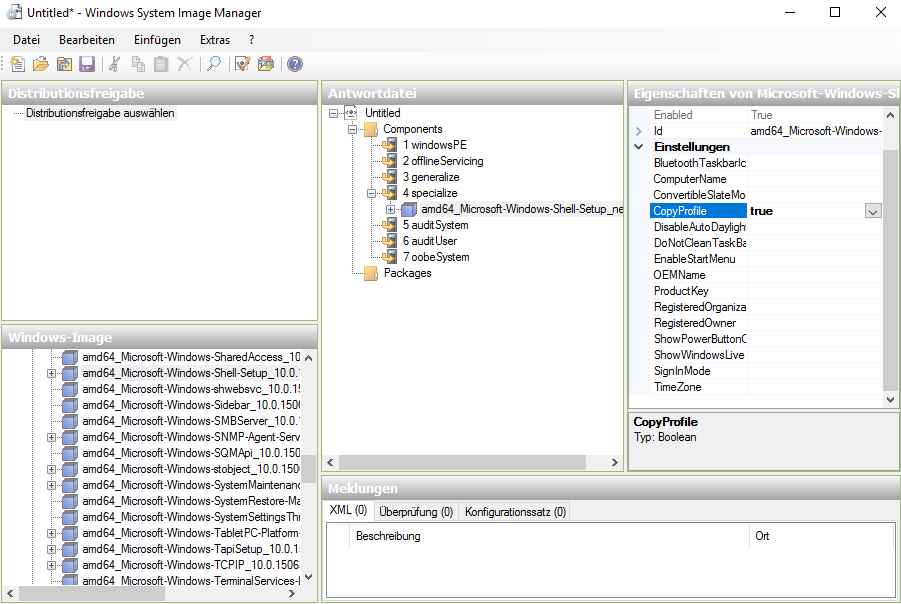Open the Extras menu
The height and width of the screenshot is (604, 901).
[215, 40]
